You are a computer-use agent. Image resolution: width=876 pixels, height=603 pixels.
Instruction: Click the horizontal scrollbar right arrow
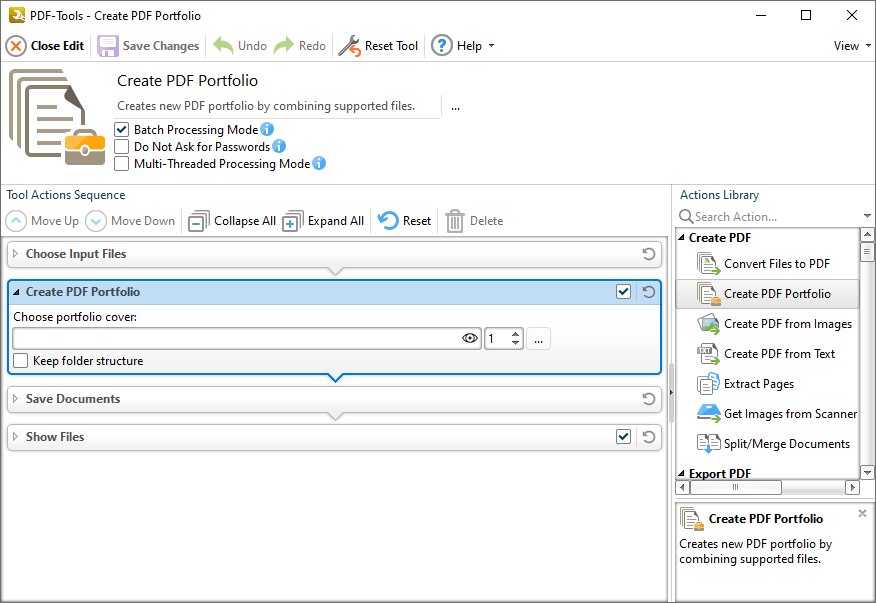(x=852, y=487)
